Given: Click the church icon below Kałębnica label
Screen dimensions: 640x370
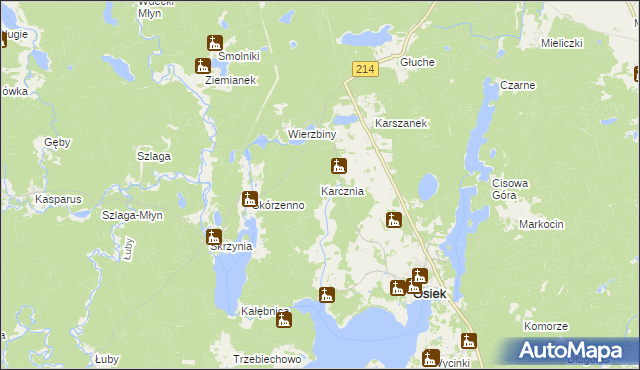Looking at the screenshot, I should point(284,320).
